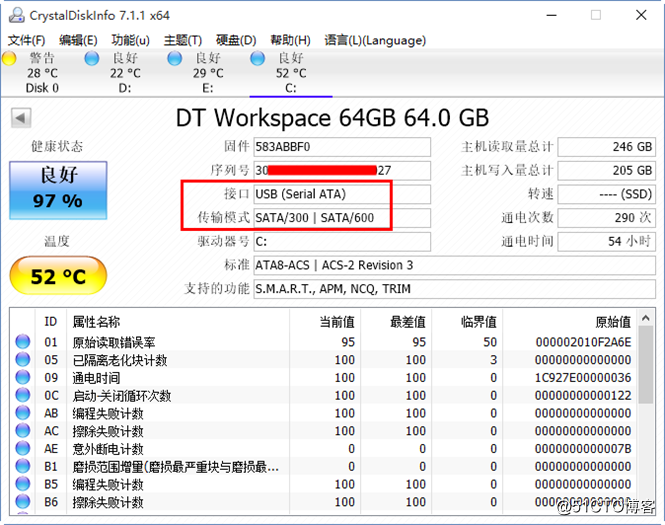
Task: Open the 主题(T) menu
Action: [x=183, y=40]
